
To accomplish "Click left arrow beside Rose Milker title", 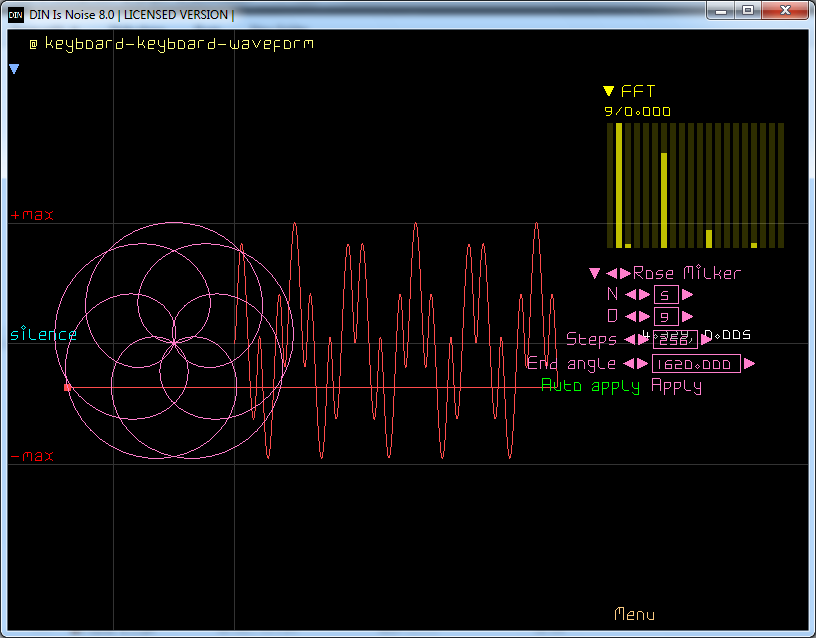I will (612, 273).
